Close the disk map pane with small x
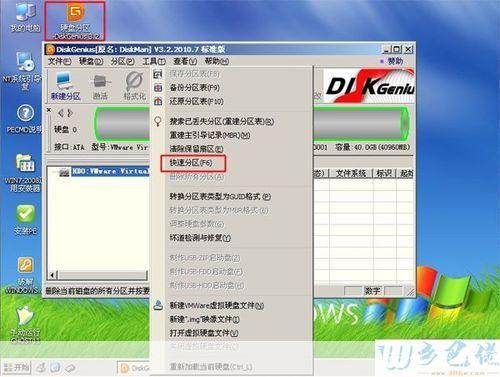 point(49,110)
